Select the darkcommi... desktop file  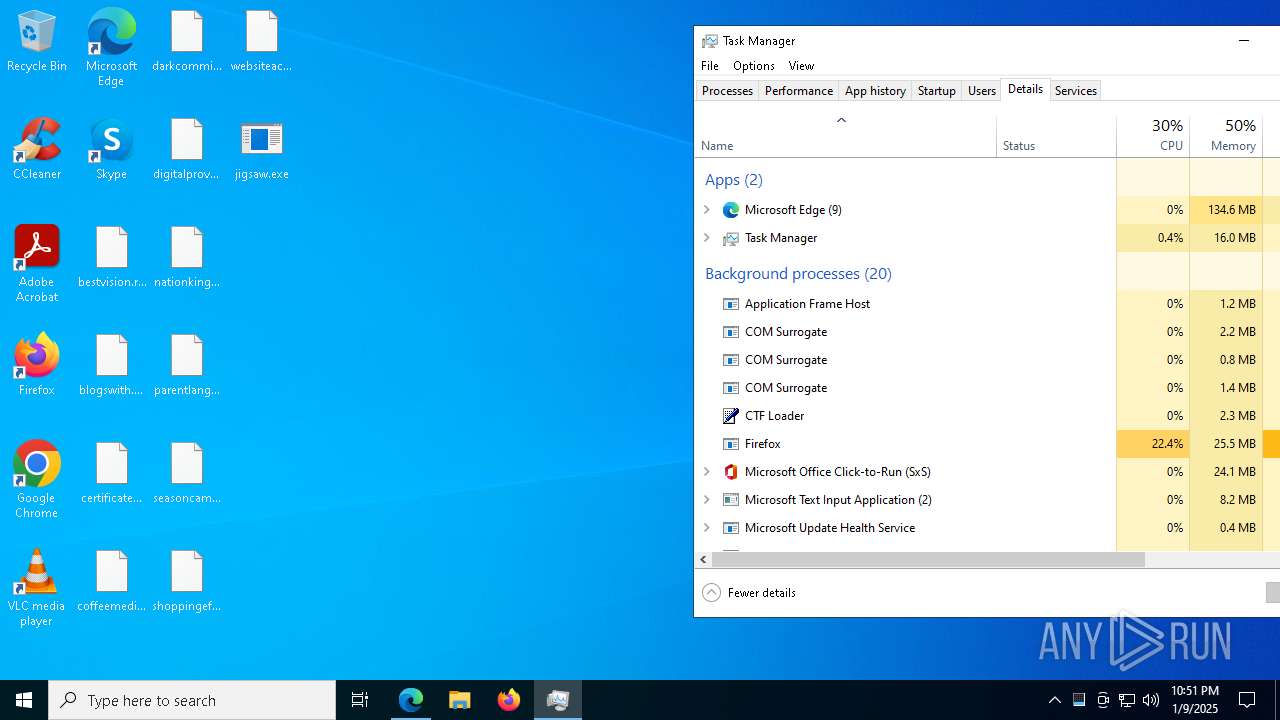(x=187, y=42)
